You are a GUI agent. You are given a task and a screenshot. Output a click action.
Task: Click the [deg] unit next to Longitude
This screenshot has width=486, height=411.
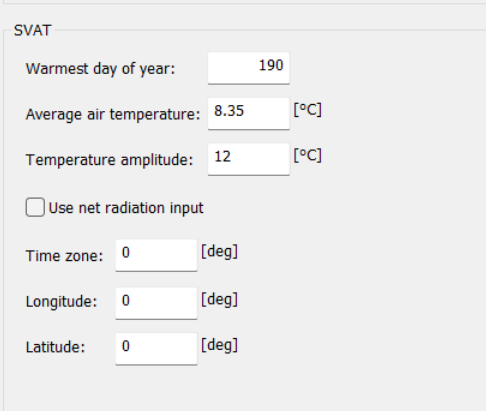click(220, 299)
